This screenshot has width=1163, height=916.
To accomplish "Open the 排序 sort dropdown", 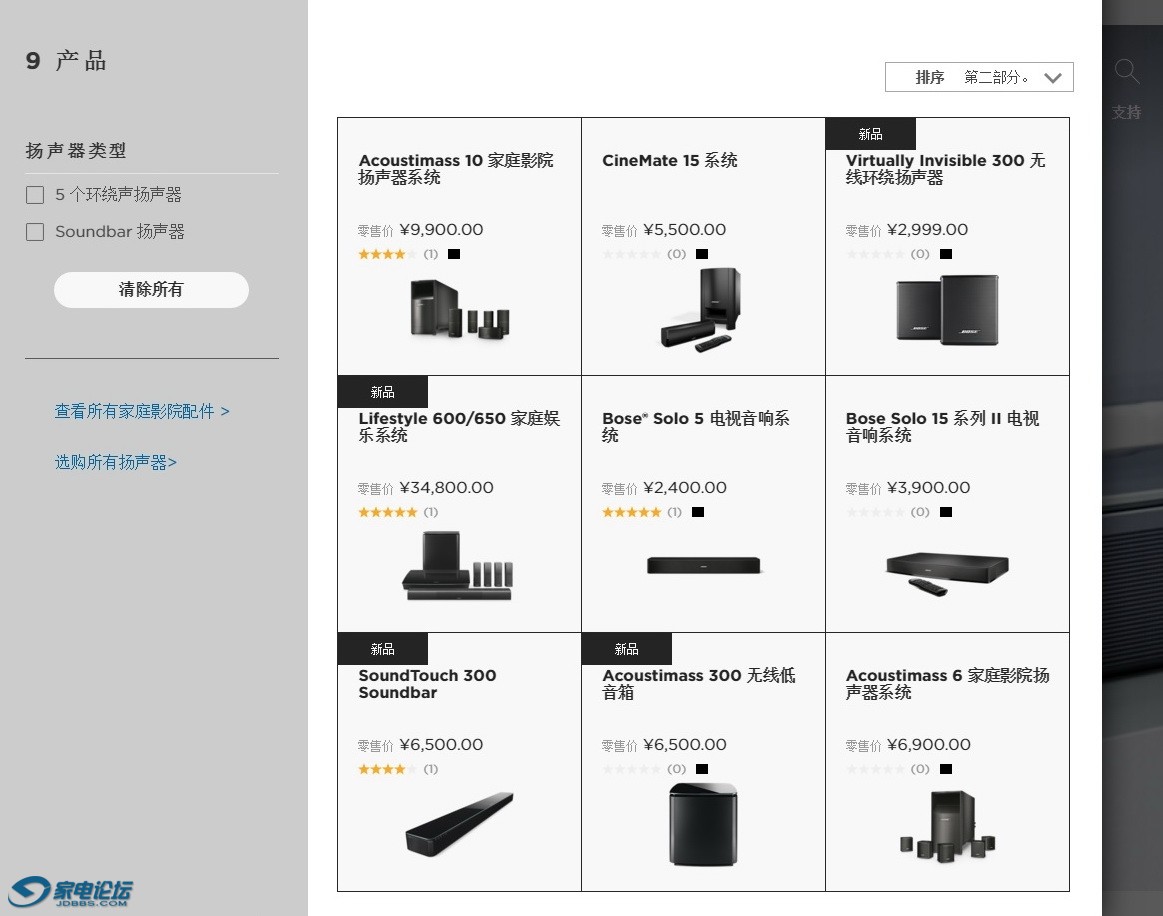I will point(979,77).
